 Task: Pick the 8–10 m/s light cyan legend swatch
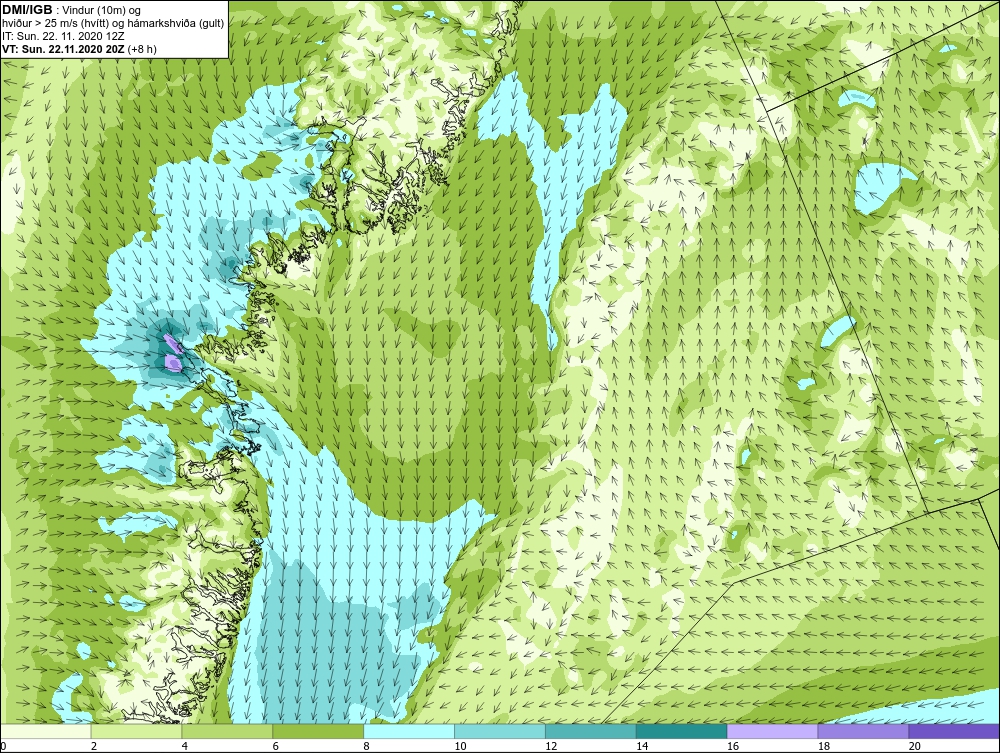[x=409, y=731]
